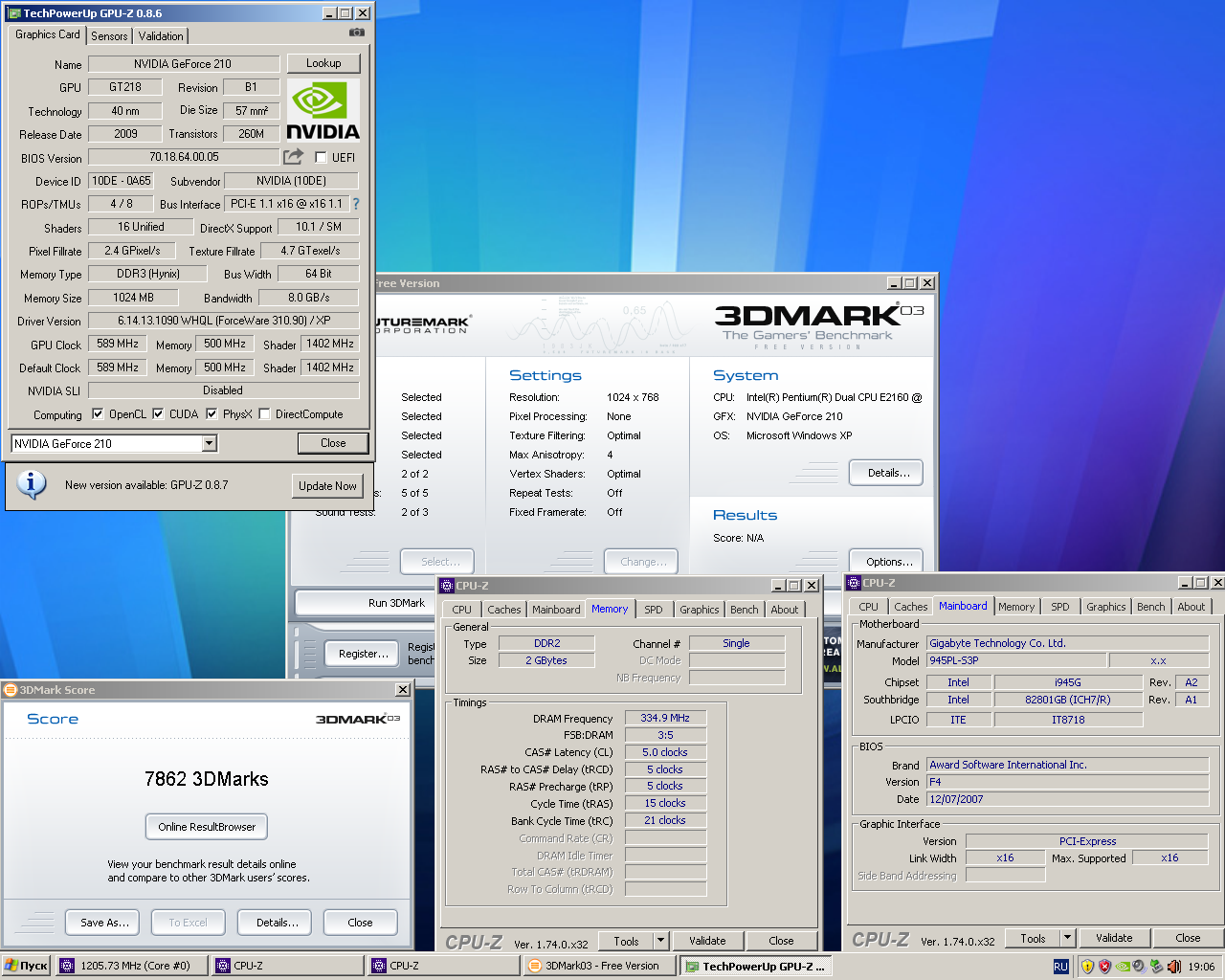Click the CPU-Z Memory window title icon
The image size is (1225, 980).
[x=446, y=585]
